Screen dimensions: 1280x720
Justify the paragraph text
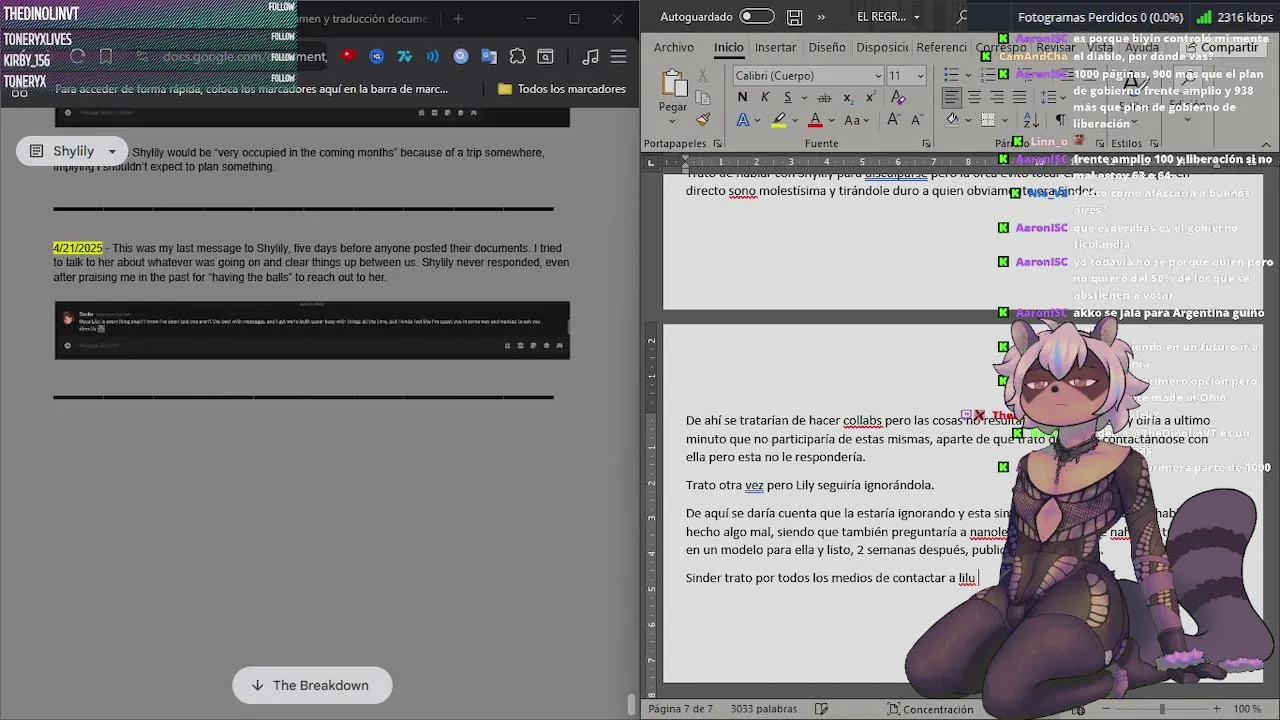tap(1020, 97)
